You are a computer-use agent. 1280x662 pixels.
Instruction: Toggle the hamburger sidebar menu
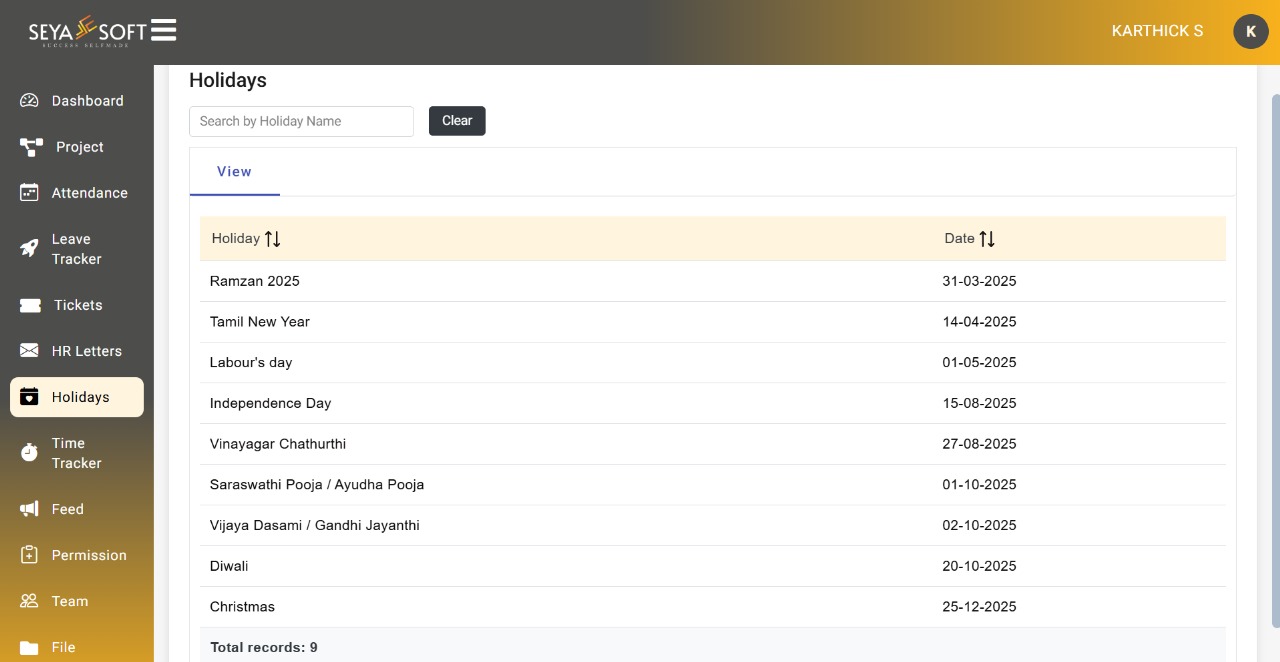164,30
